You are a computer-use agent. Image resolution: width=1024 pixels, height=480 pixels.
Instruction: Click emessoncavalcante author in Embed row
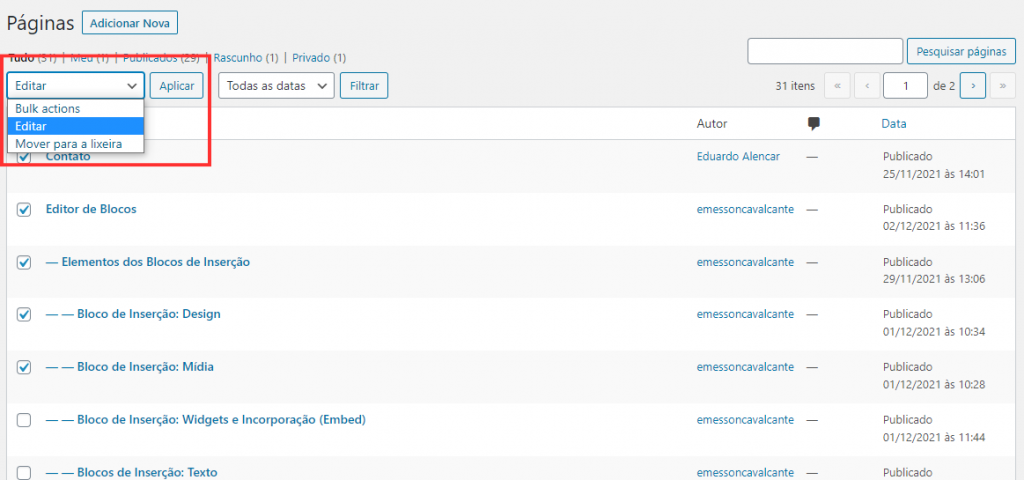745,419
